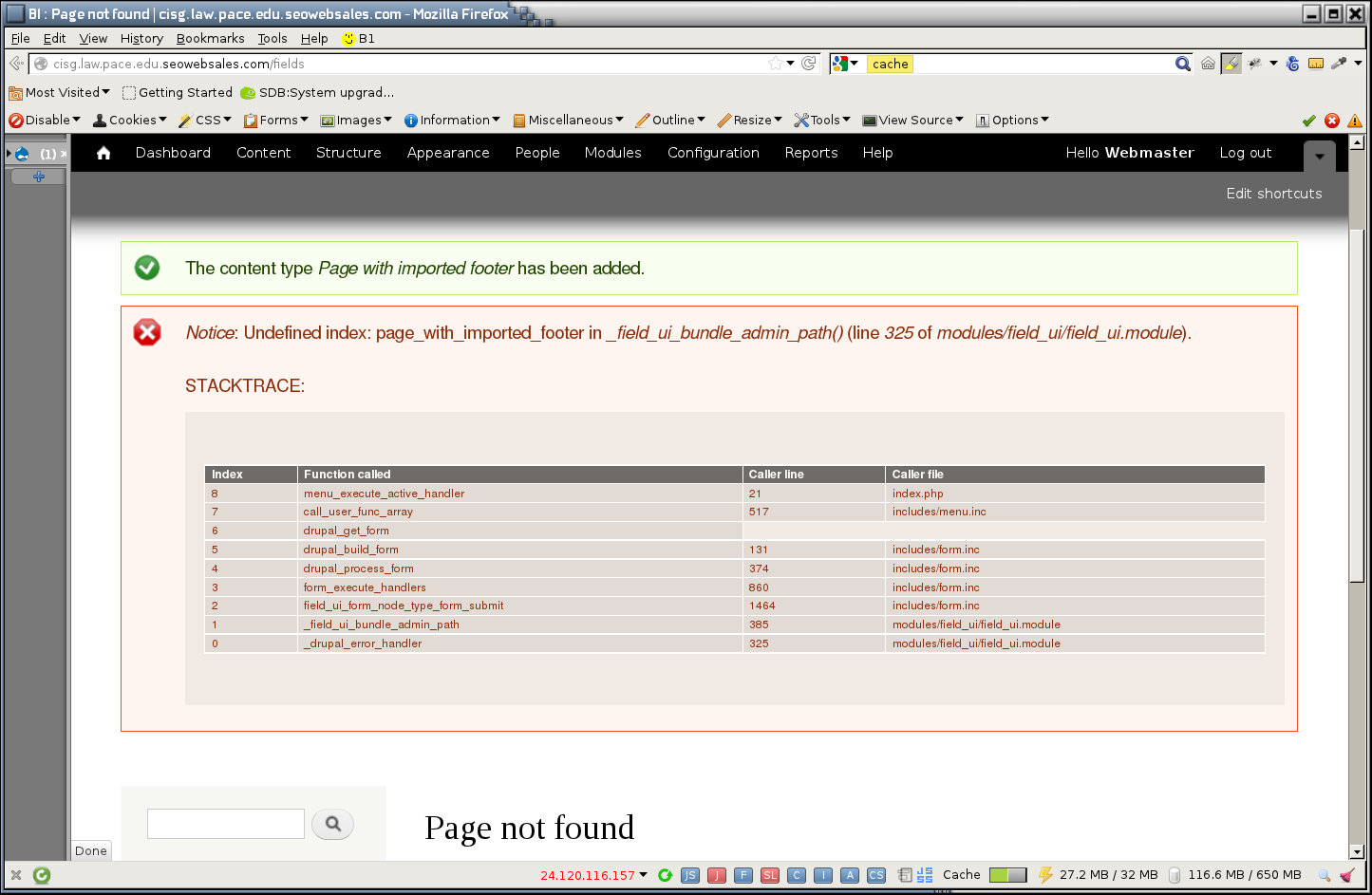This screenshot has height=895, width=1372.
Task: Select the eyedropper color picker icon
Action: (x=1339, y=64)
